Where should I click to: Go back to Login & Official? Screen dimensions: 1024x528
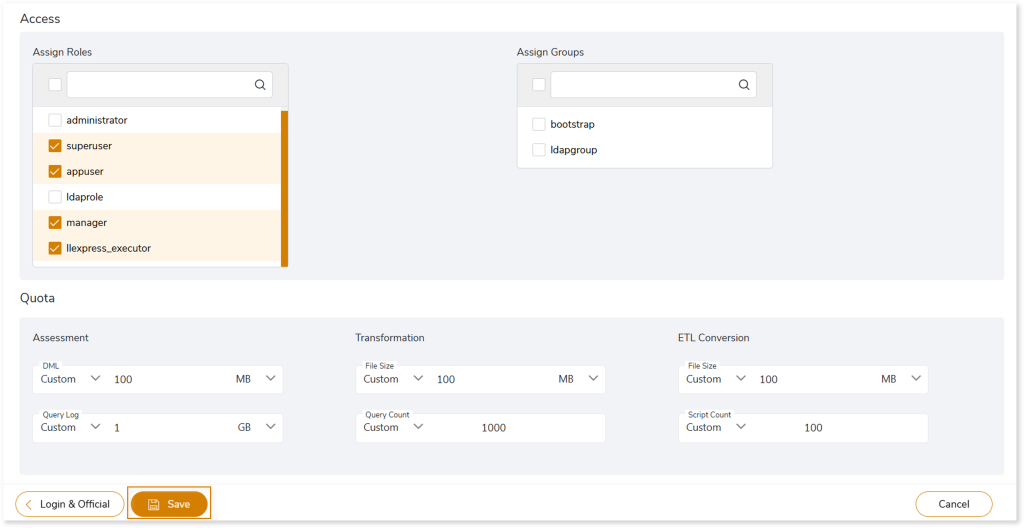(x=70, y=504)
